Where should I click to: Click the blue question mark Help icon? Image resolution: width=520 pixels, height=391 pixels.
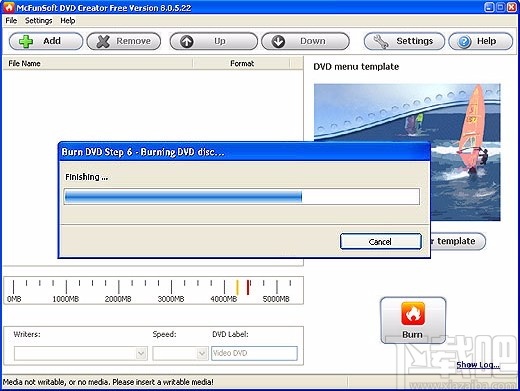464,41
